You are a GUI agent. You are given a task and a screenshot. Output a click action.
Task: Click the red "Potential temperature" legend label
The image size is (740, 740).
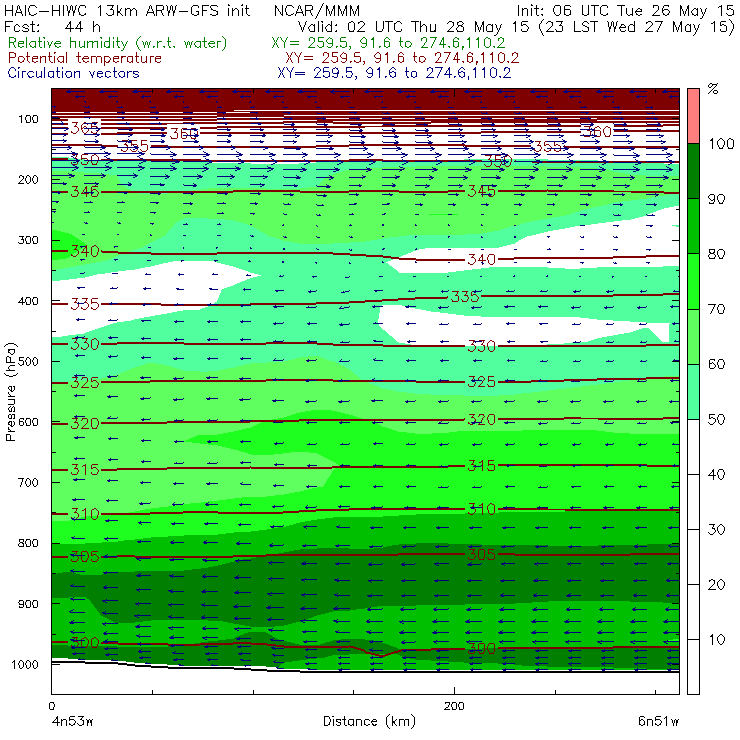coord(84,58)
